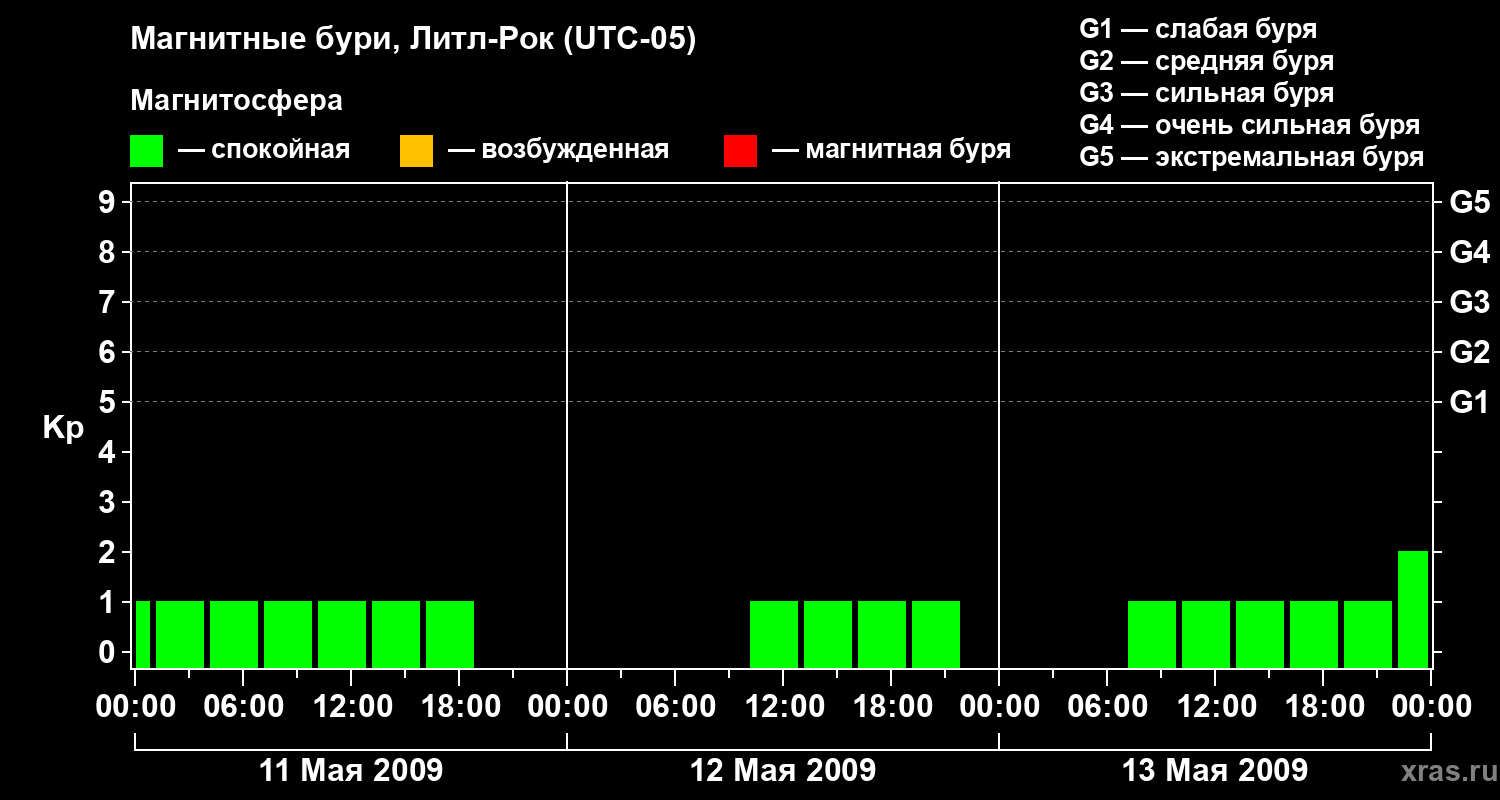Click the '12 Мая 2009' date label
Viewport: 1500px width, 800px height.
(x=783, y=770)
